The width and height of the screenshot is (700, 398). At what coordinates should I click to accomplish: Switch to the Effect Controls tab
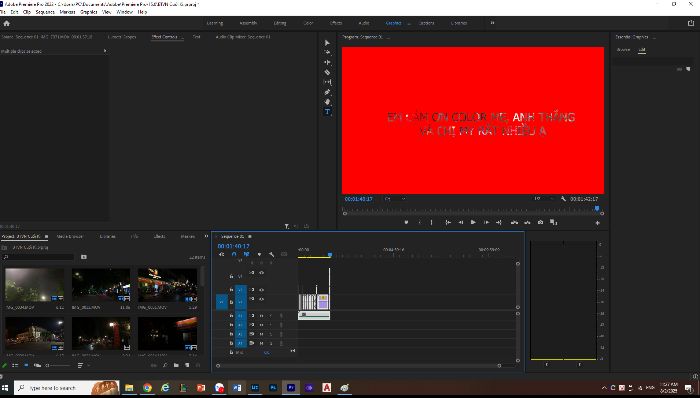click(x=165, y=37)
